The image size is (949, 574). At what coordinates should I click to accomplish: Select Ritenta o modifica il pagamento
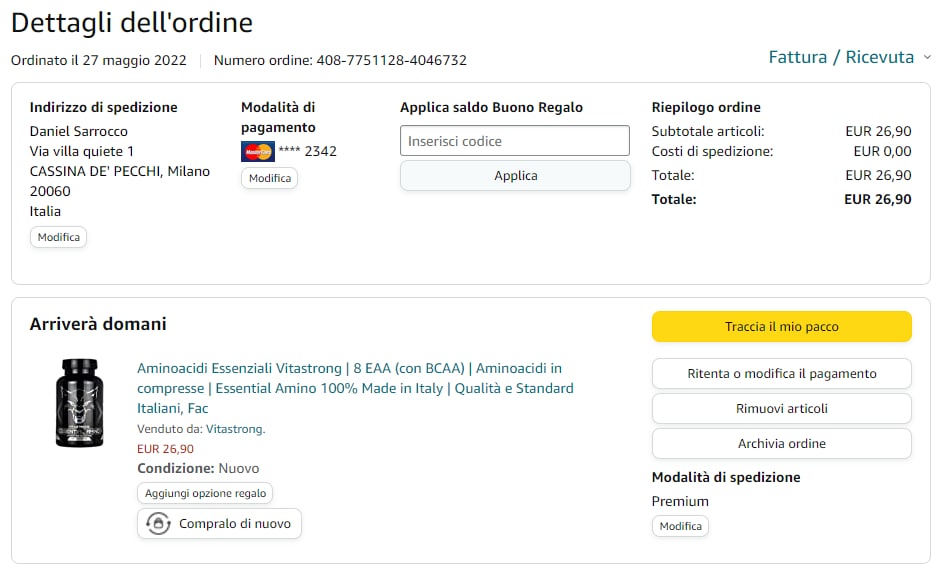point(781,374)
